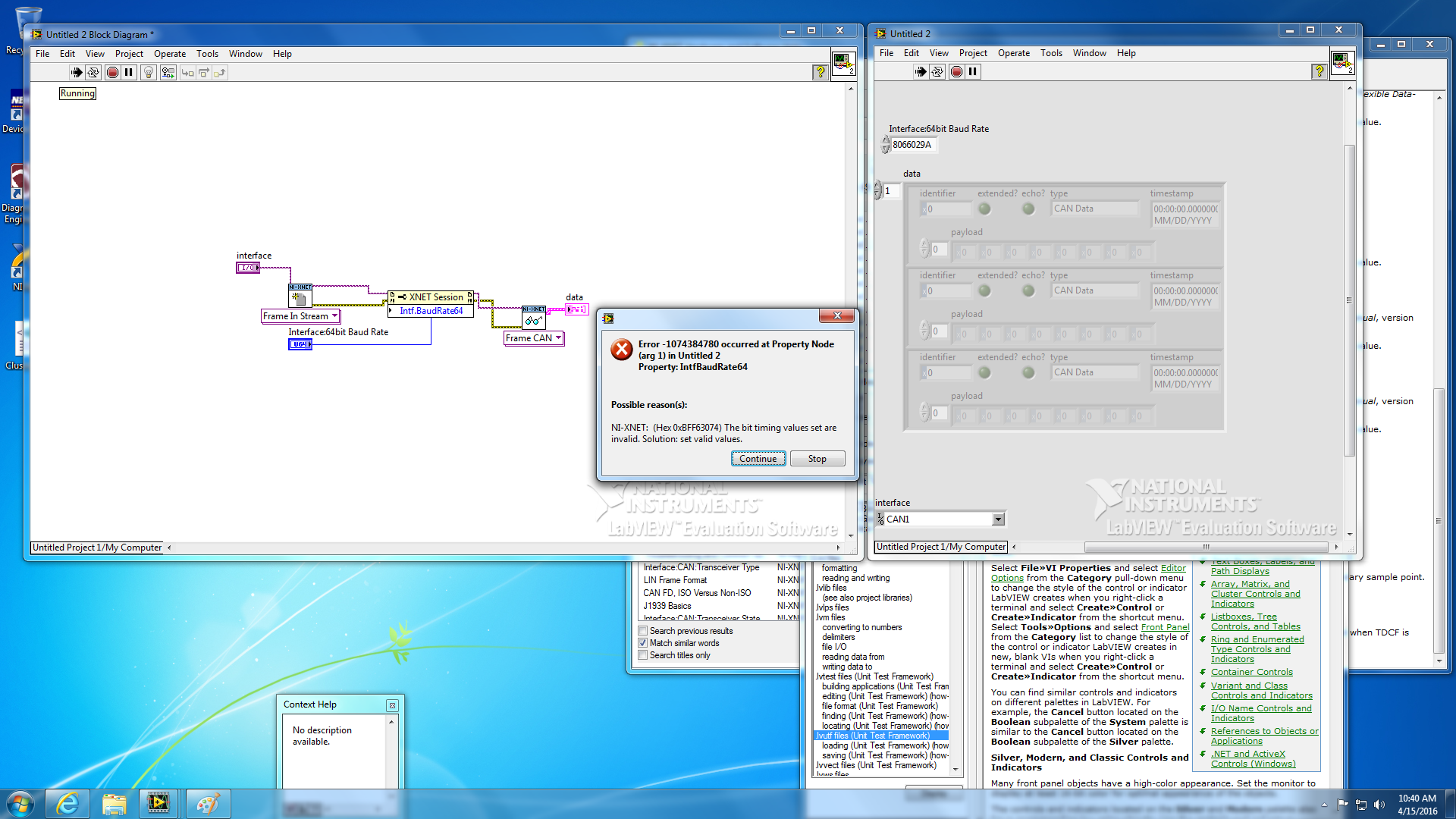
Task: Click the volume icon in system tray
Action: pyautogui.click(x=1379, y=805)
